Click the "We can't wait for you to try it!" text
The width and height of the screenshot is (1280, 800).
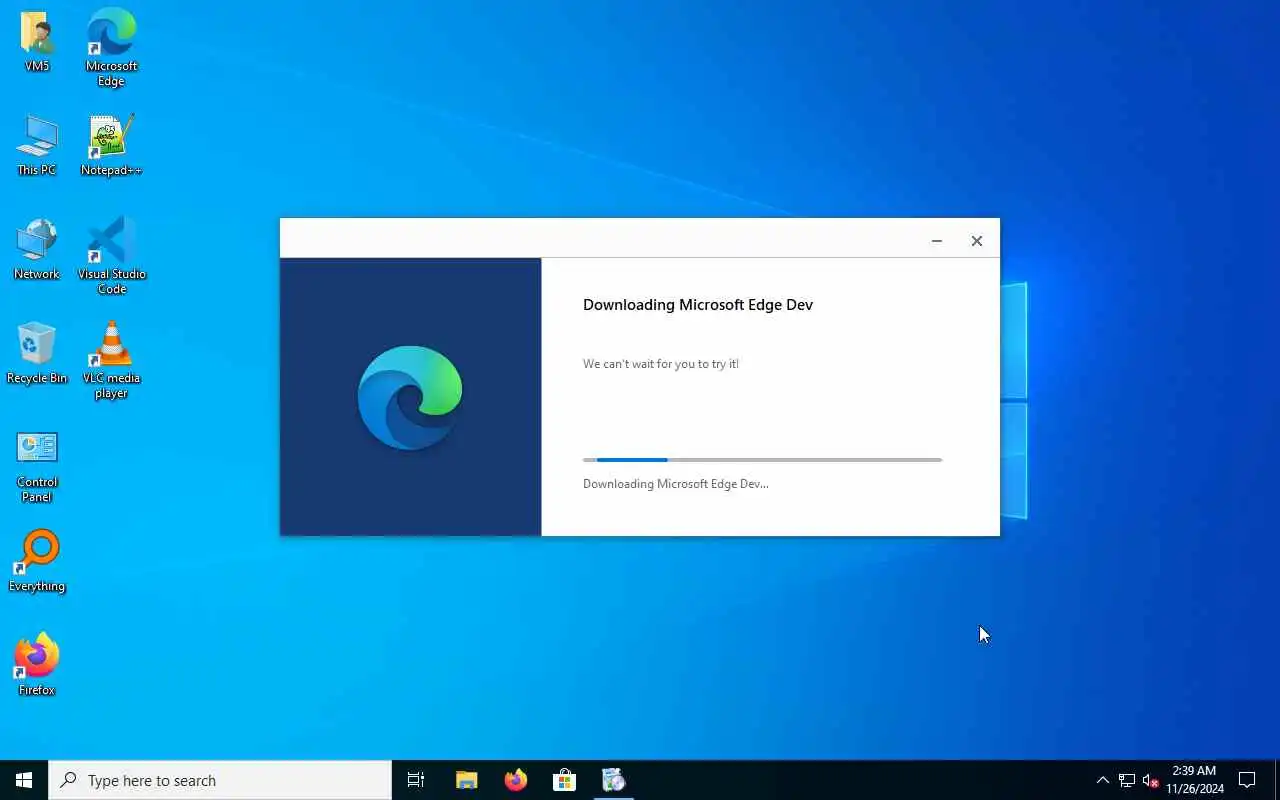point(661,364)
